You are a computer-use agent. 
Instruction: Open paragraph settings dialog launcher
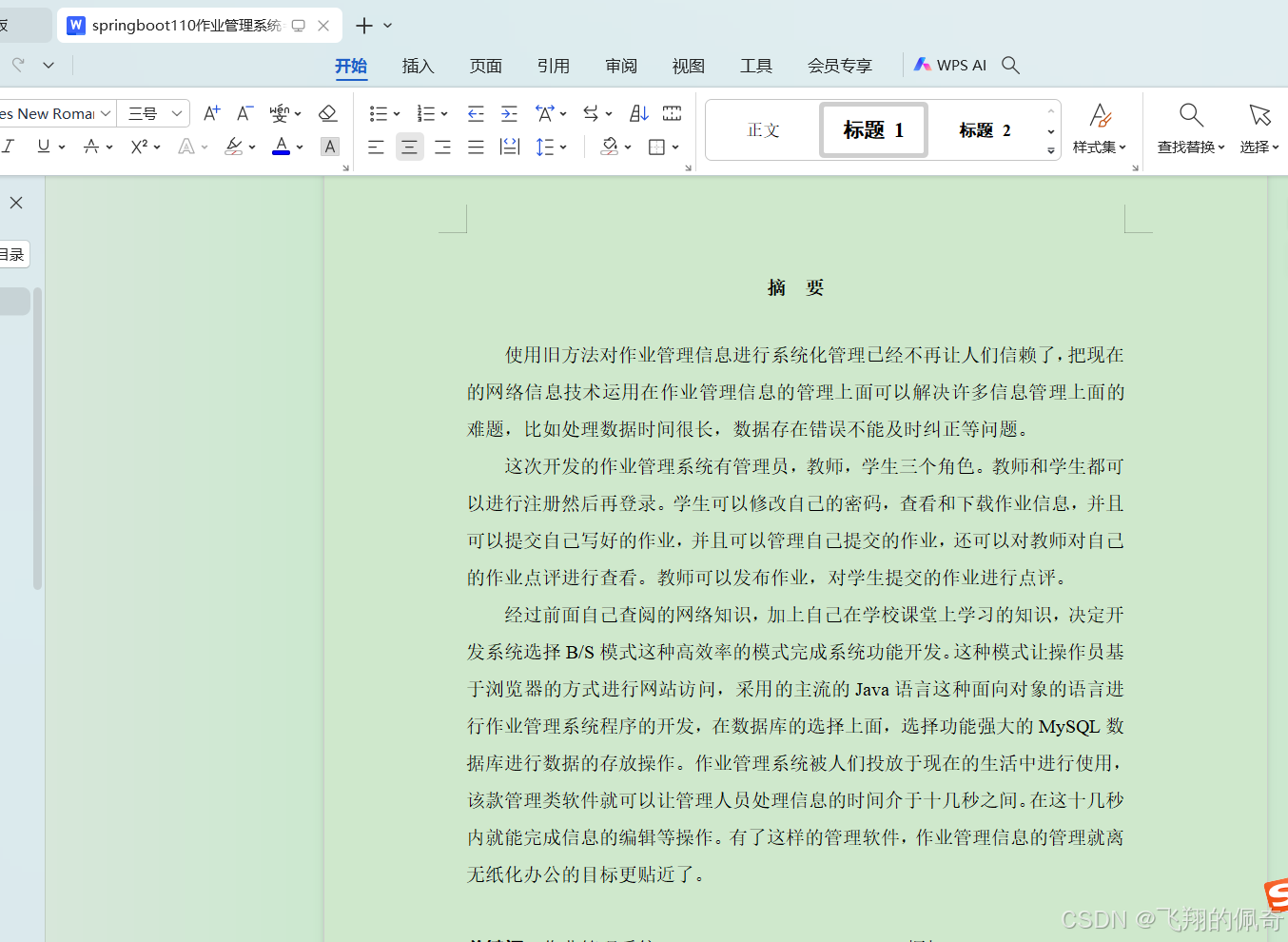pyautogui.click(x=688, y=168)
